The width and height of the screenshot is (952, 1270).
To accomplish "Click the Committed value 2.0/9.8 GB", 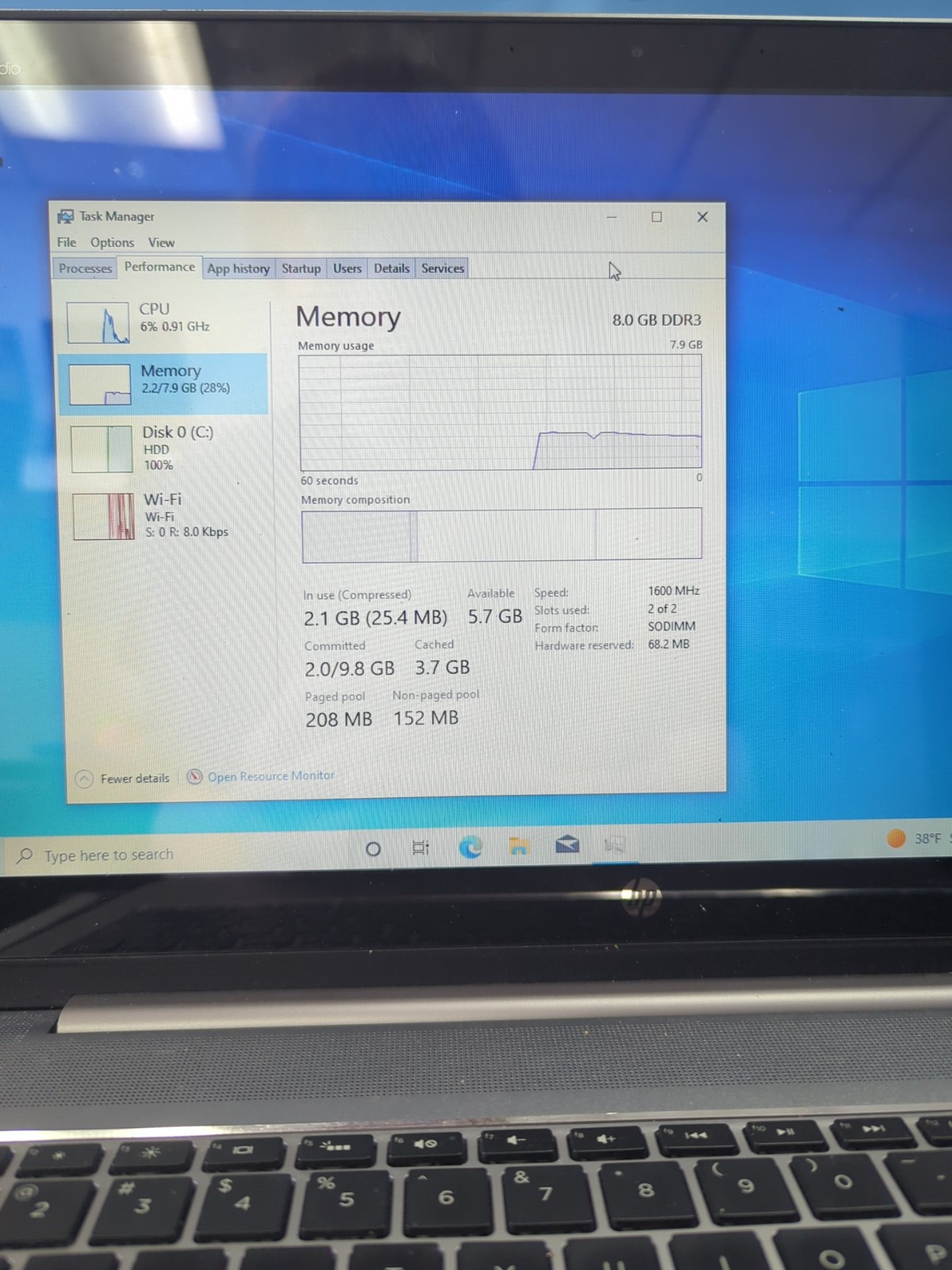I will point(350,668).
